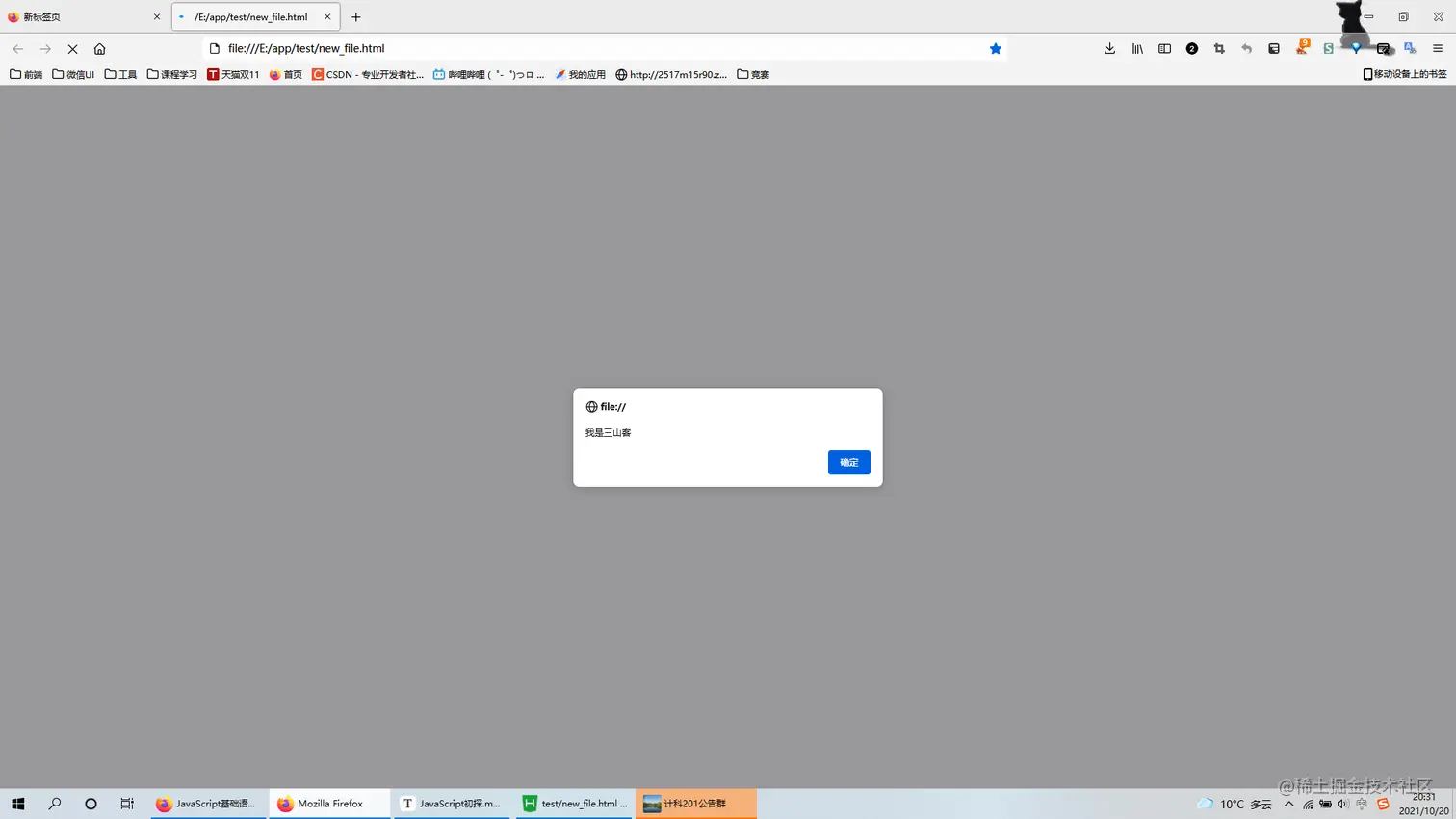Open the dark window-layout extension icon

click(x=1274, y=48)
